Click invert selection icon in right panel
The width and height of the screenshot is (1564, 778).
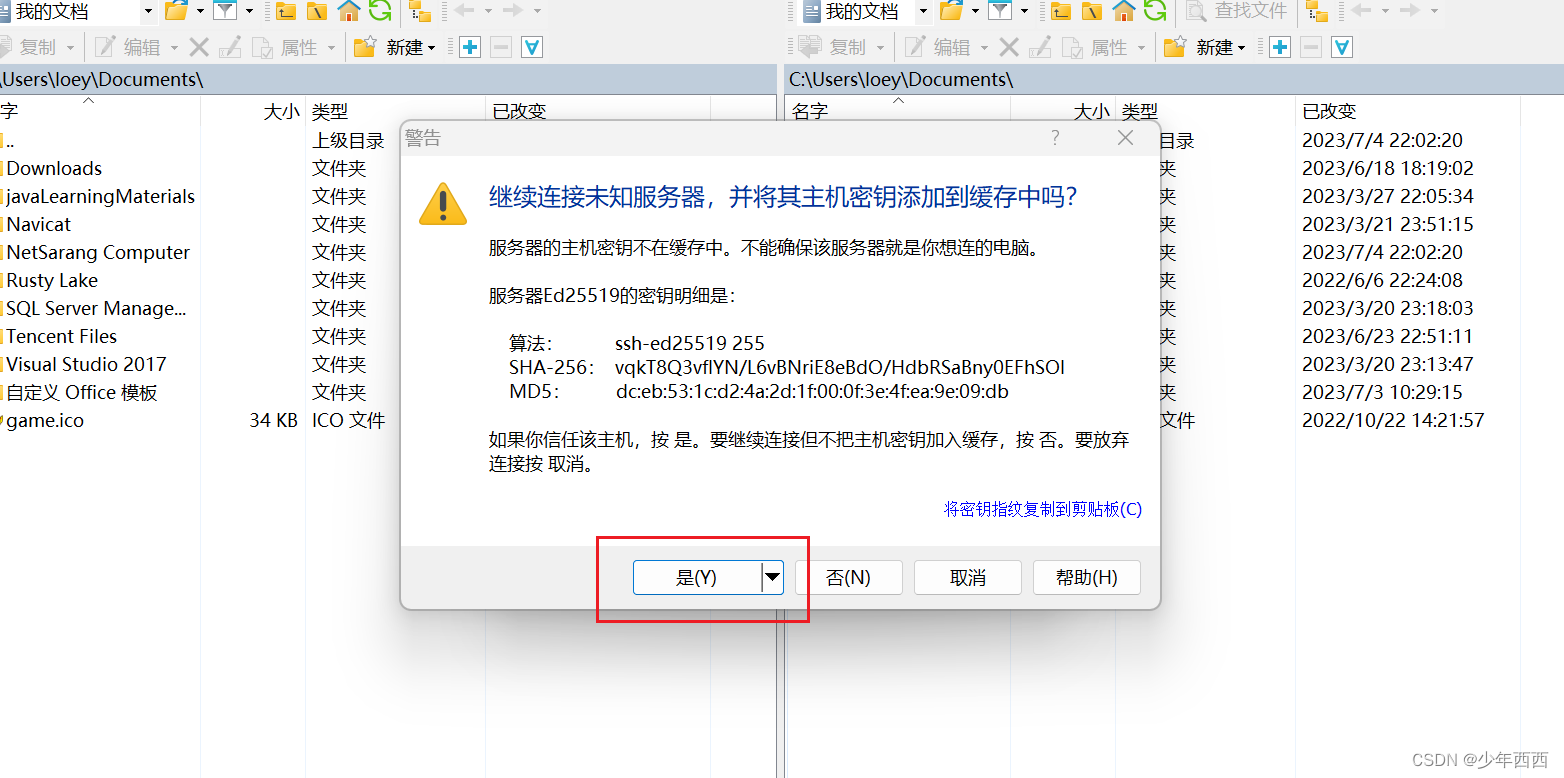click(x=1342, y=47)
